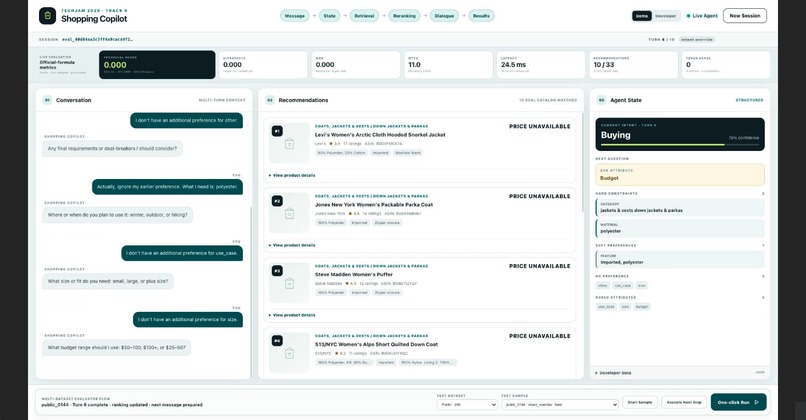
Task: Click the green Live Agent status dot
Action: click(x=688, y=16)
